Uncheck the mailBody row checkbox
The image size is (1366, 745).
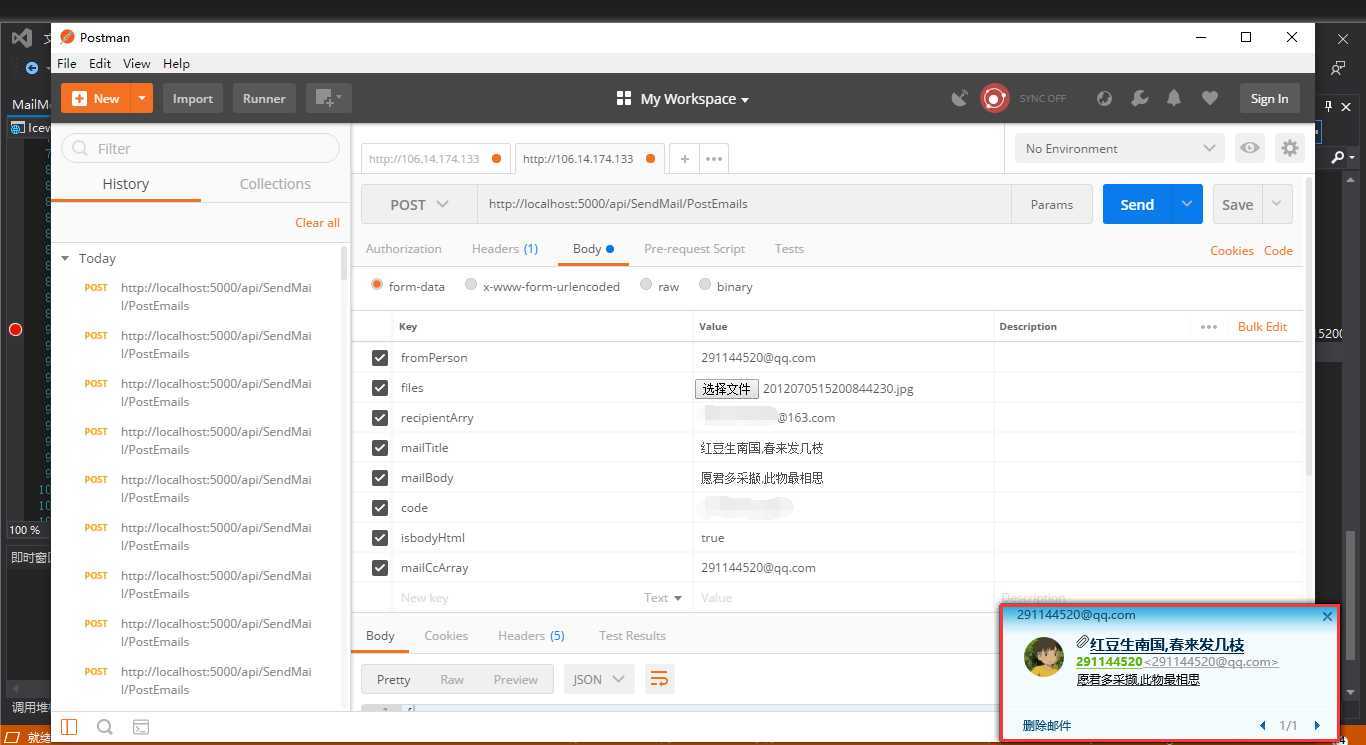tap(379, 478)
